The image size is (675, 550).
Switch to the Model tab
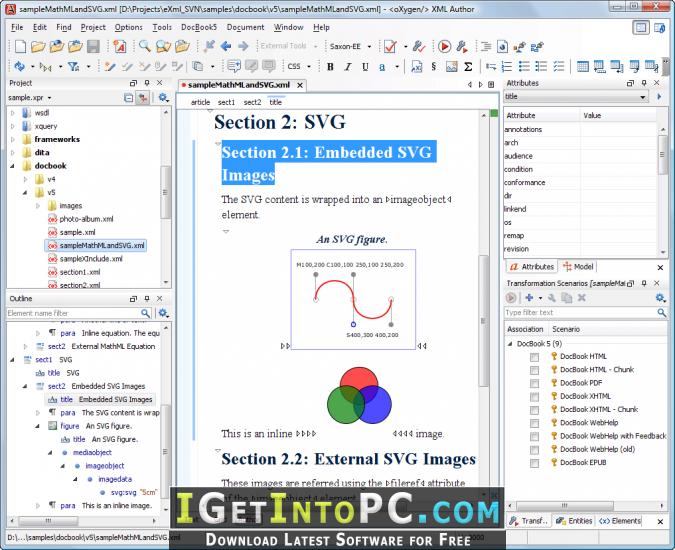pyautogui.click(x=578, y=267)
